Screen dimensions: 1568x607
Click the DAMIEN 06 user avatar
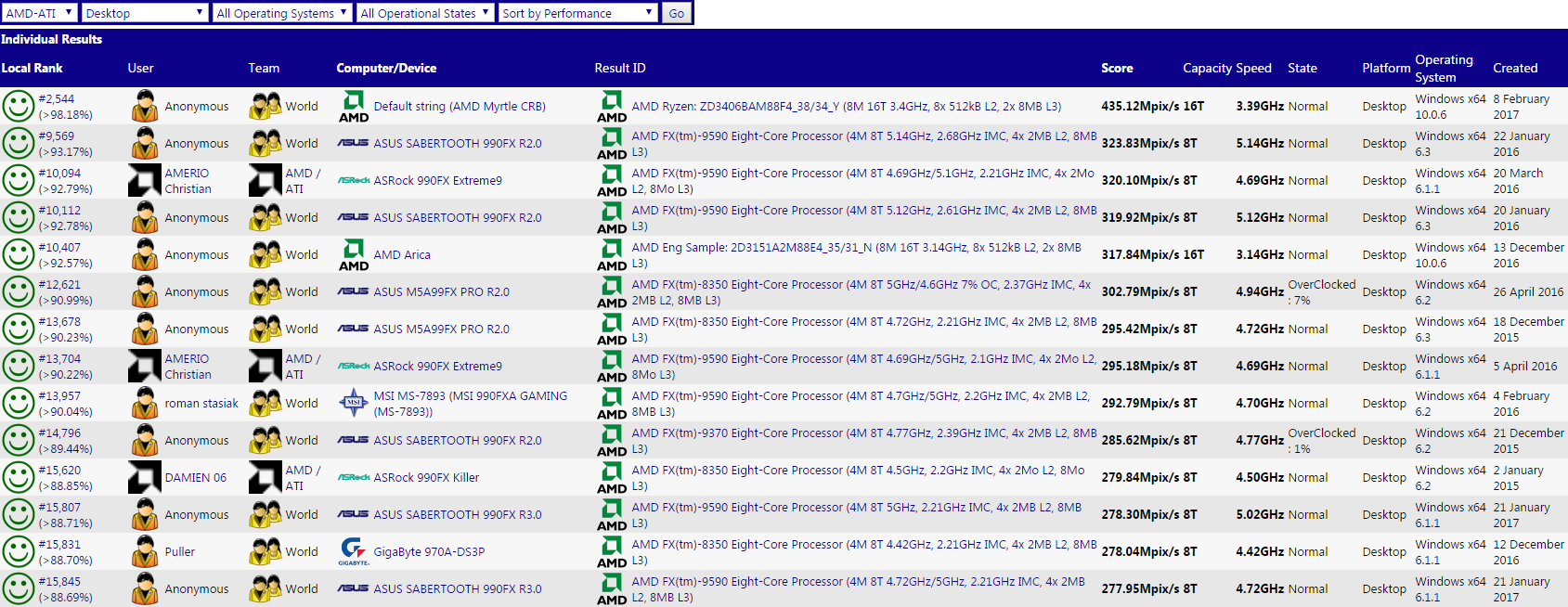point(145,477)
